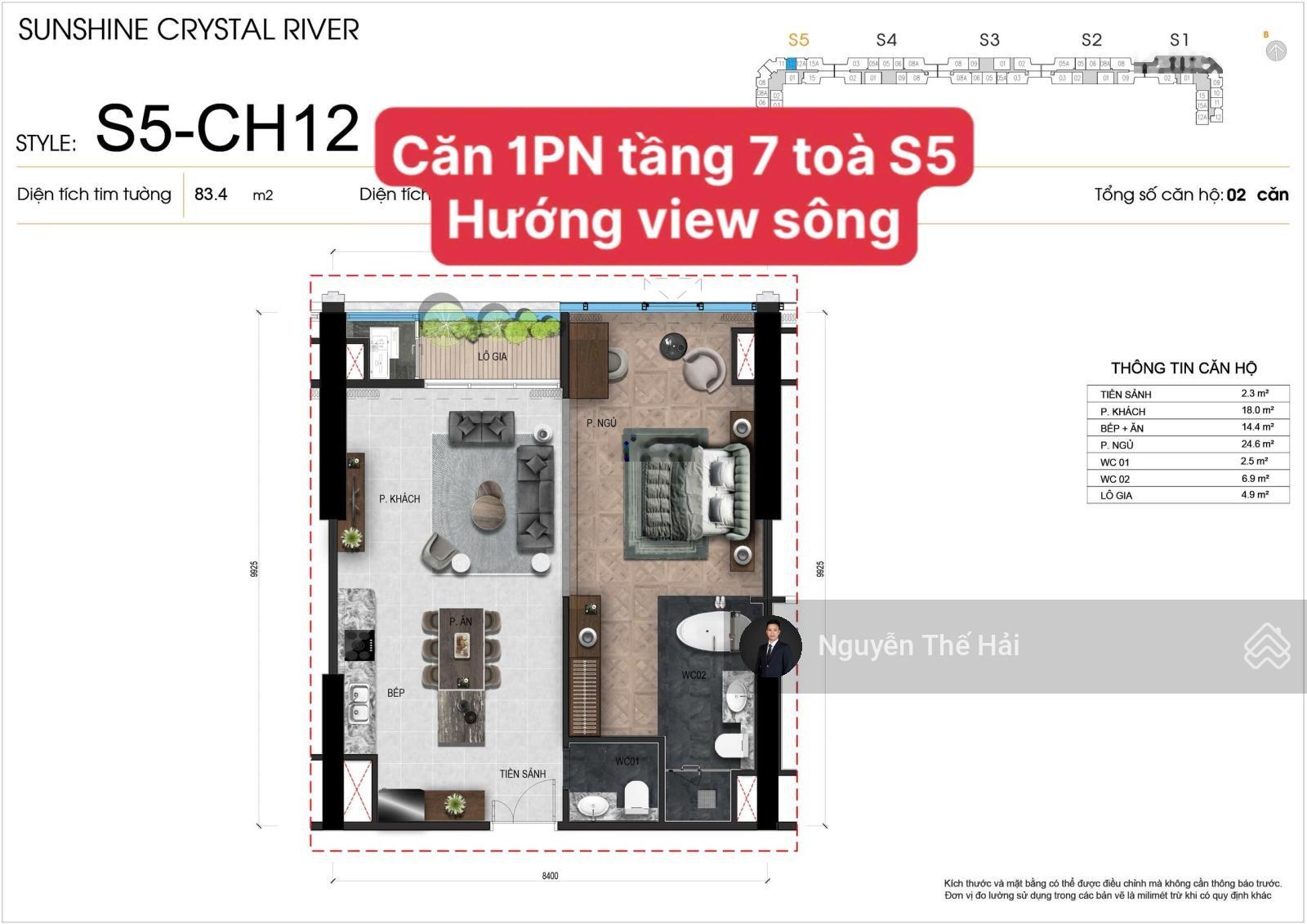The image size is (1307, 924).
Task: Select the "WC 01" row in info table
Action: (1189, 462)
